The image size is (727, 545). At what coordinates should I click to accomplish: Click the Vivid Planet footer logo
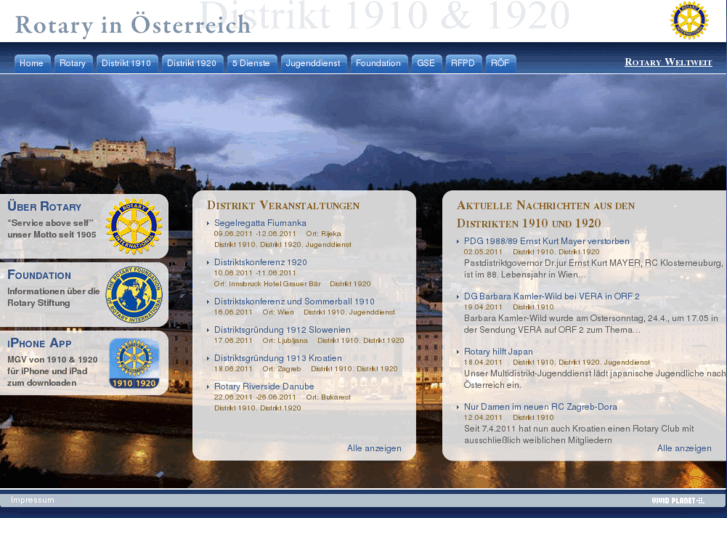(x=678, y=500)
